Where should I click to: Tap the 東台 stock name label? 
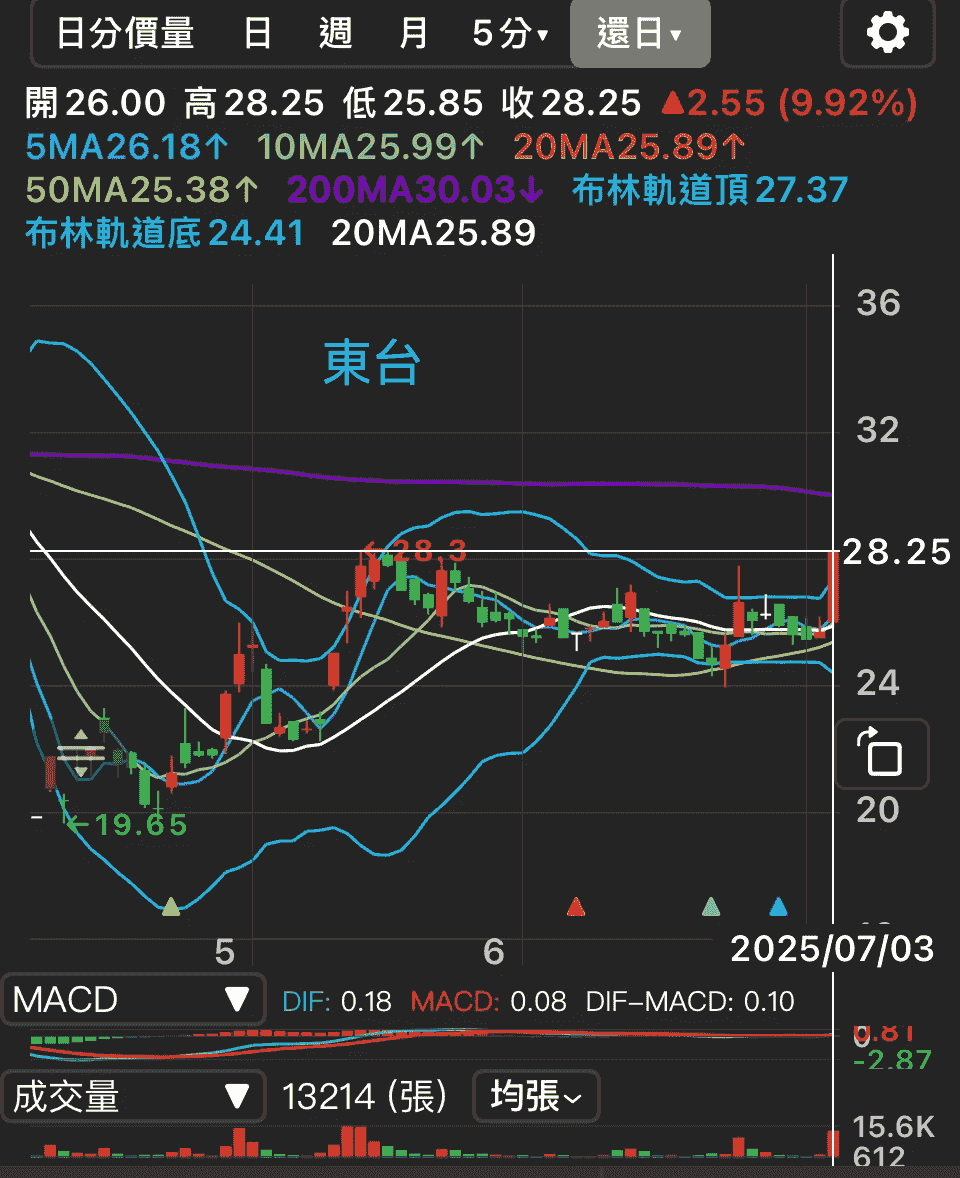coord(372,363)
